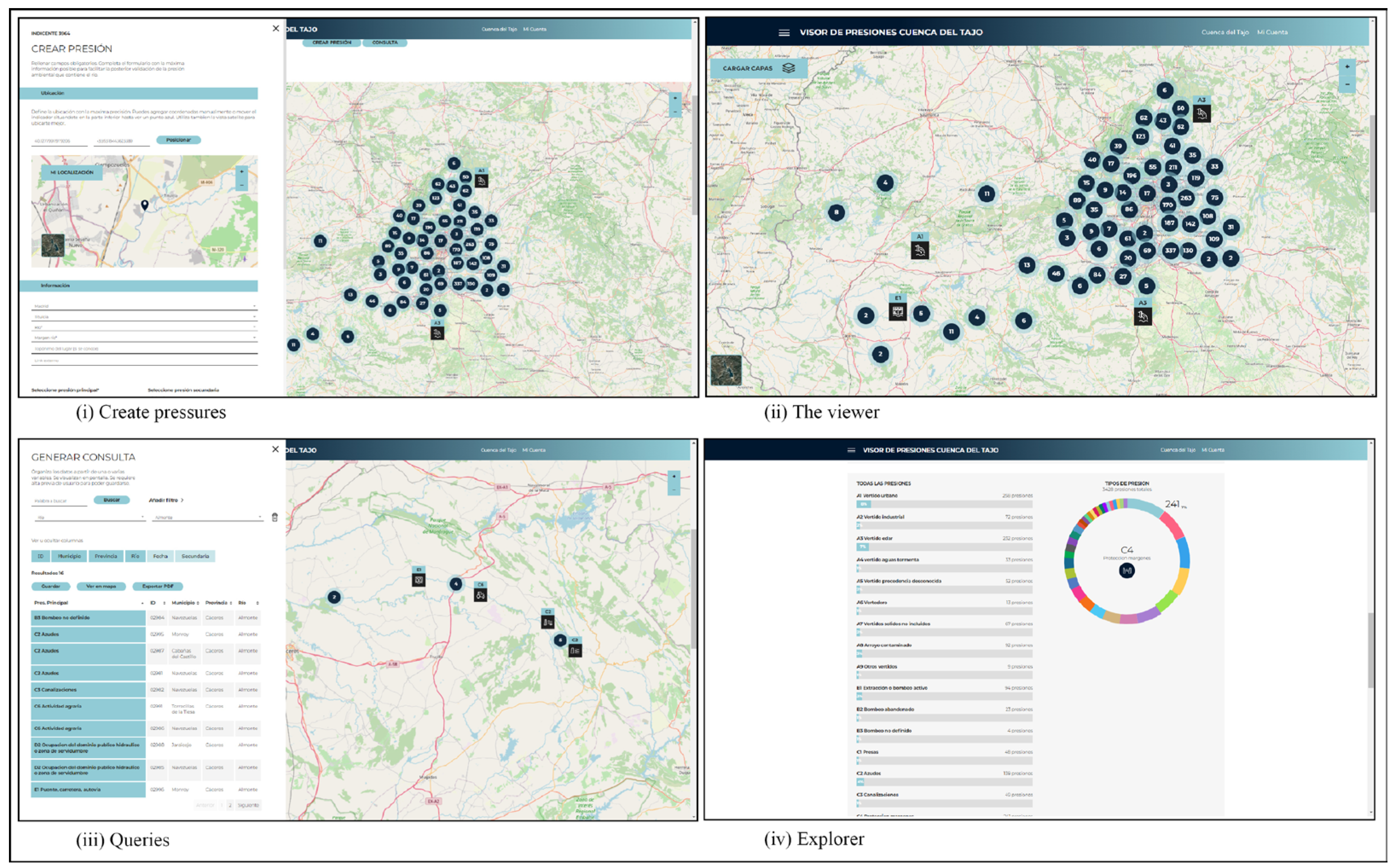
Task: Click the C6 tractor marker on the query map
Action: (x=481, y=595)
